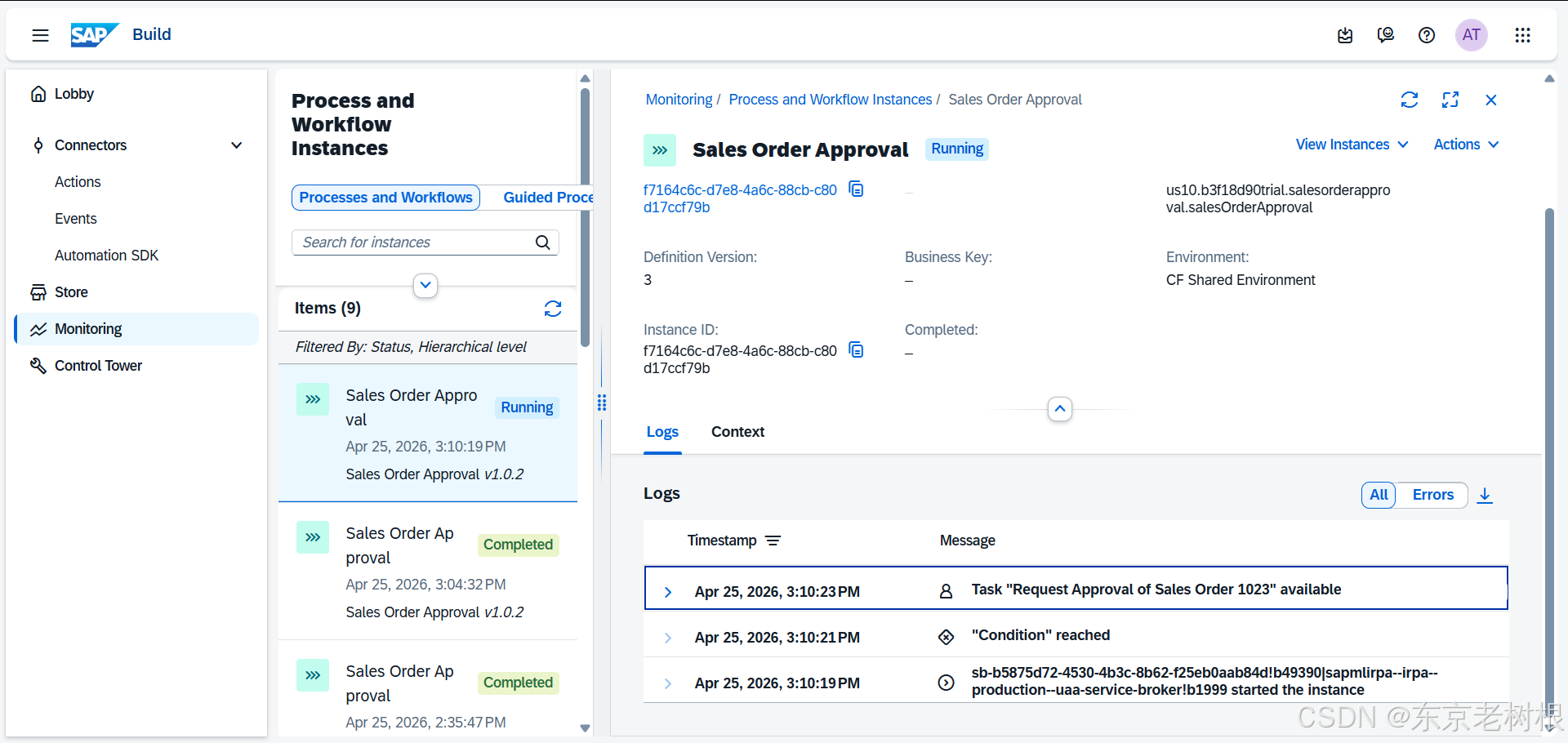The height and width of the screenshot is (743, 1568).
Task: Open the AT user avatar menu
Action: coord(1472,35)
